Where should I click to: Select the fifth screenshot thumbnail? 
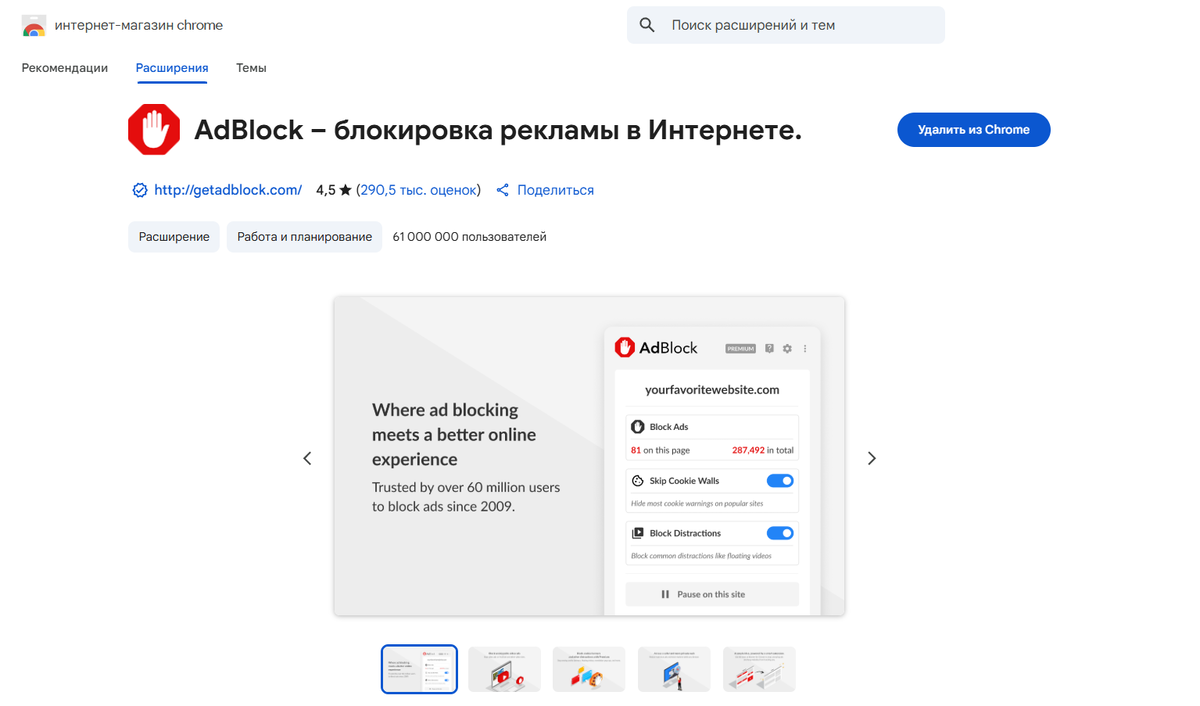[759, 669]
